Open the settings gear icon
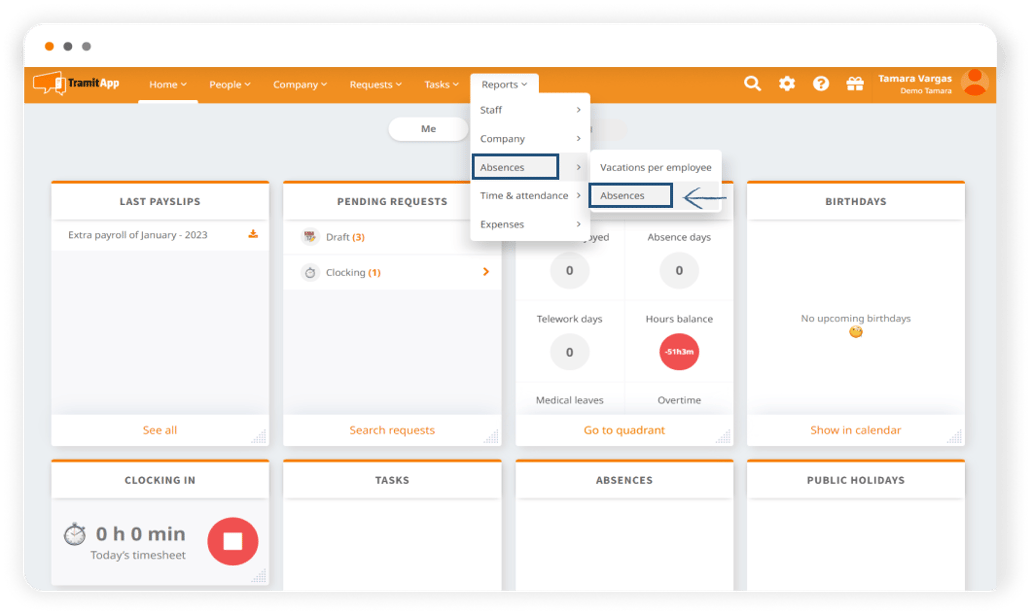Image resolution: width=1032 pixels, height=615 pixels. click(x=787, y=84)
